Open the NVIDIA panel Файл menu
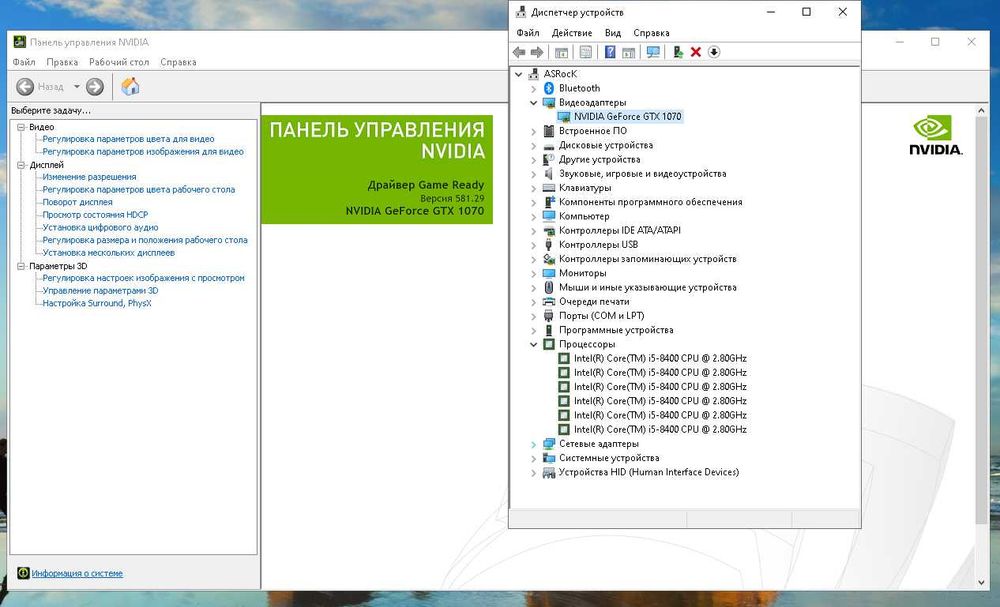Image resolution: width=1000 pixels, height=607 pixels. coord(24,62)
